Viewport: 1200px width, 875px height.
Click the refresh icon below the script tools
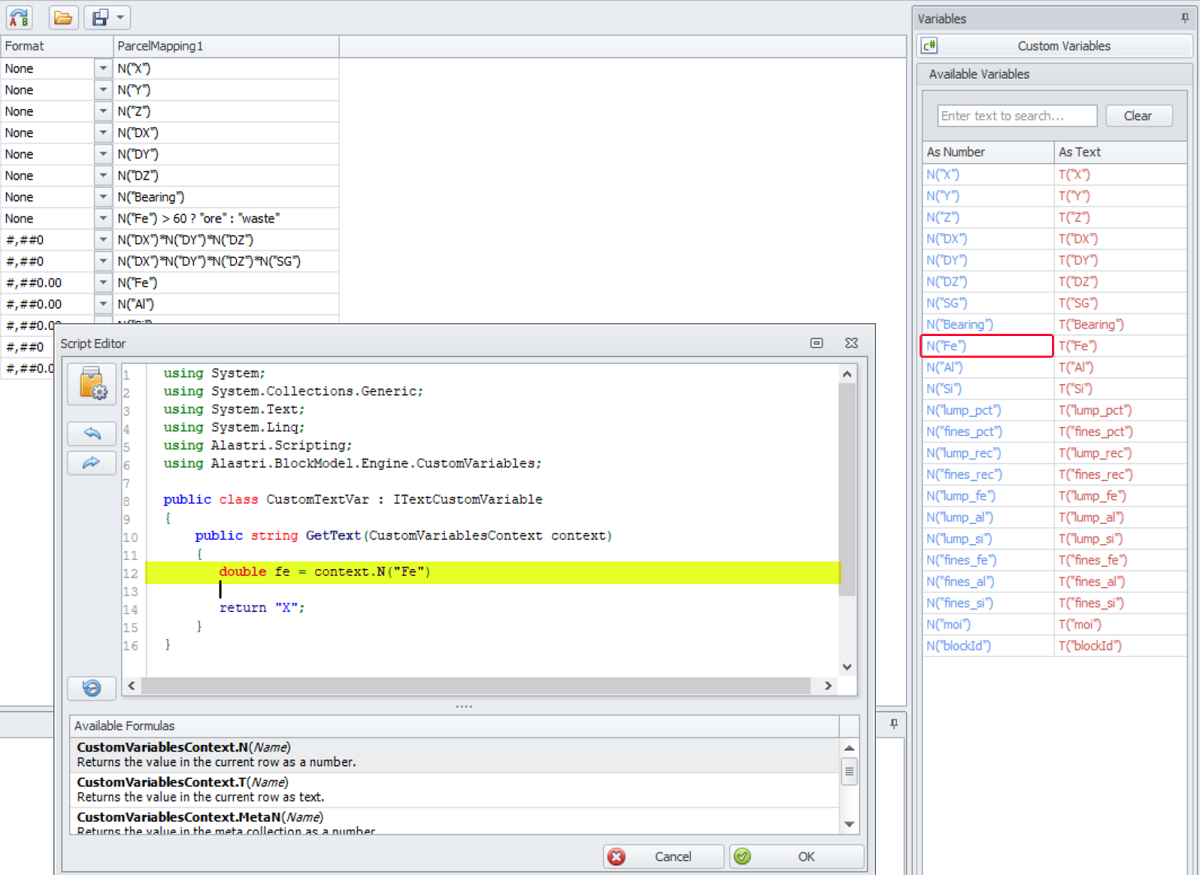point(91,688)
